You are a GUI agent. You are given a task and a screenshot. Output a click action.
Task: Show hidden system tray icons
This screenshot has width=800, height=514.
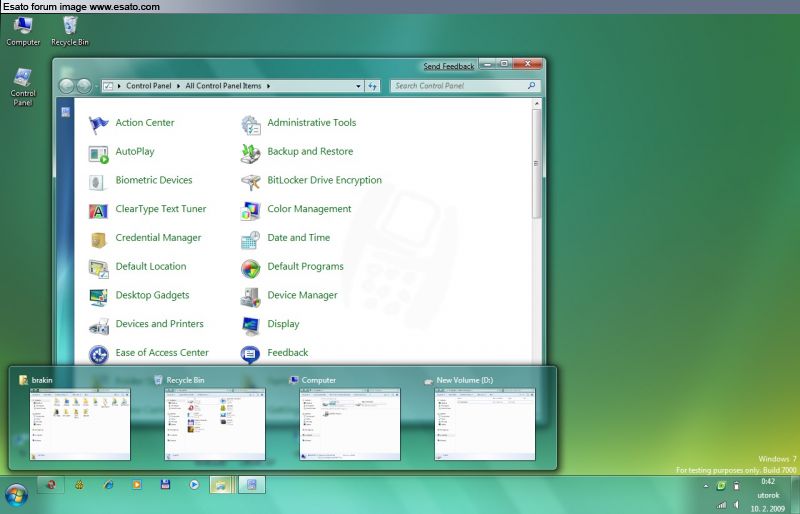point(705,485)
